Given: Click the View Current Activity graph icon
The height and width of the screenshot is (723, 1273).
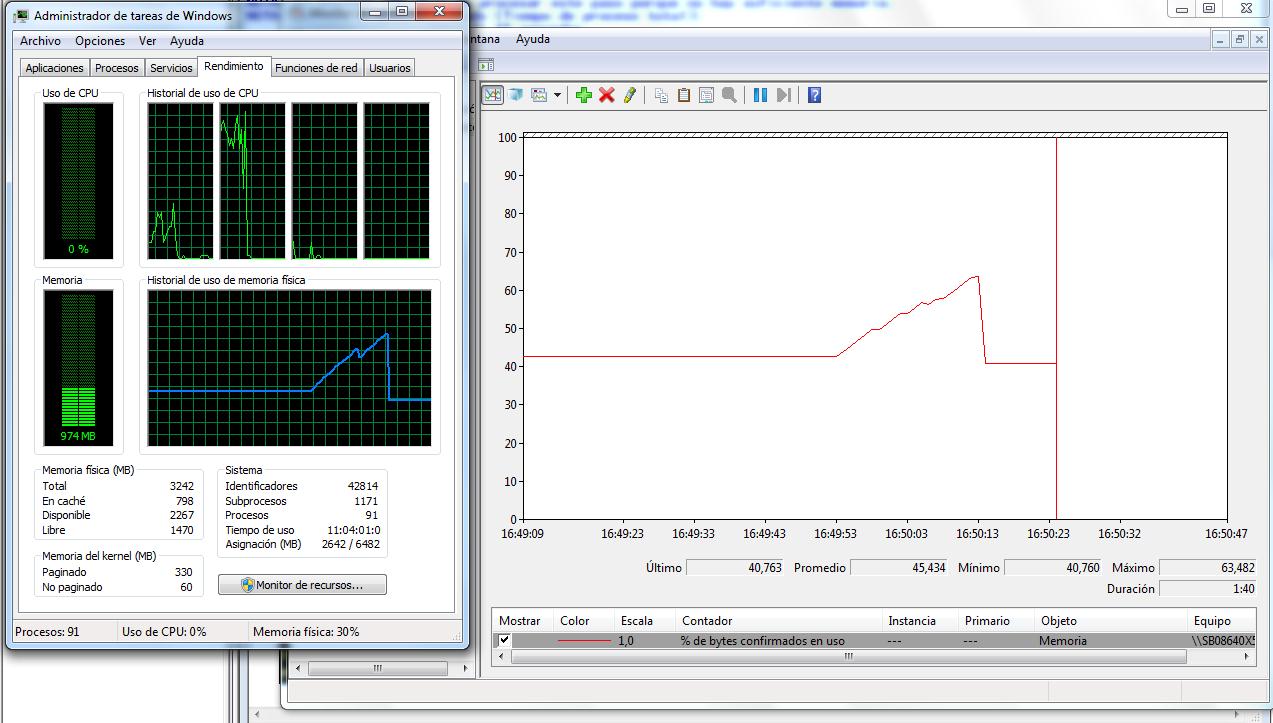Looking at the screenshot, I should [492, 95].
